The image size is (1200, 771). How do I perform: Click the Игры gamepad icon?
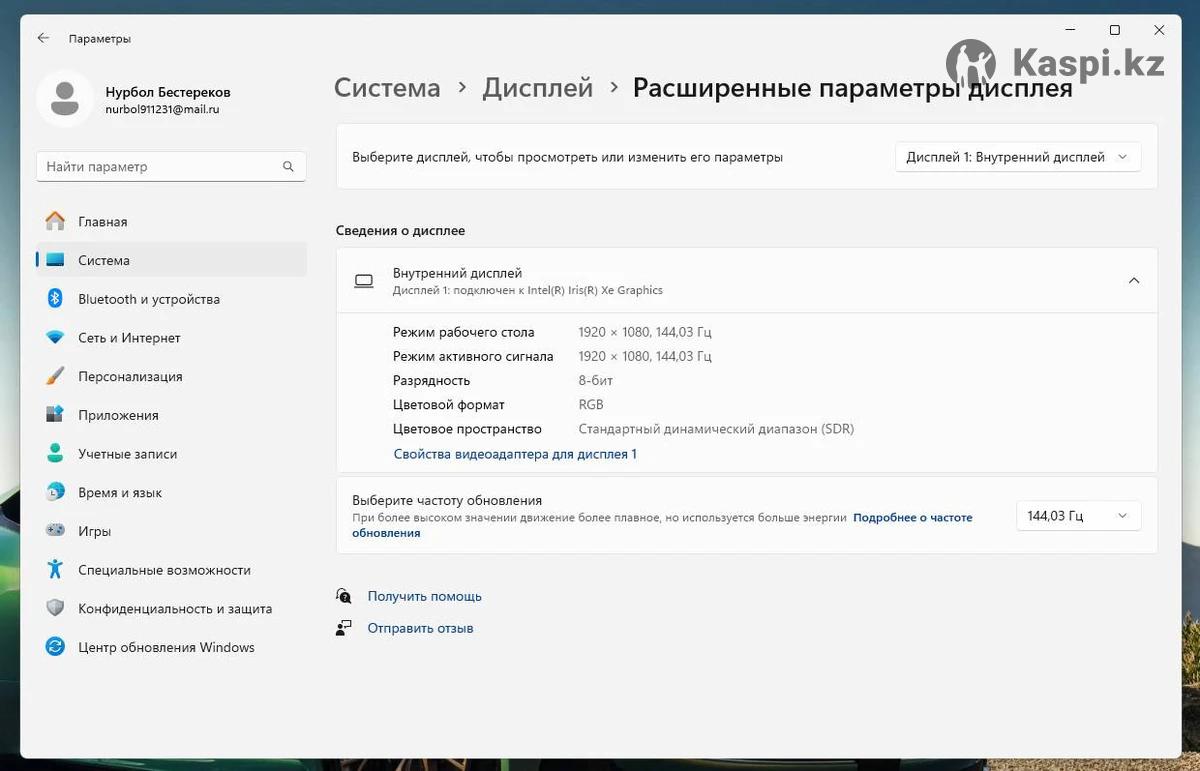tap(56, 531)
